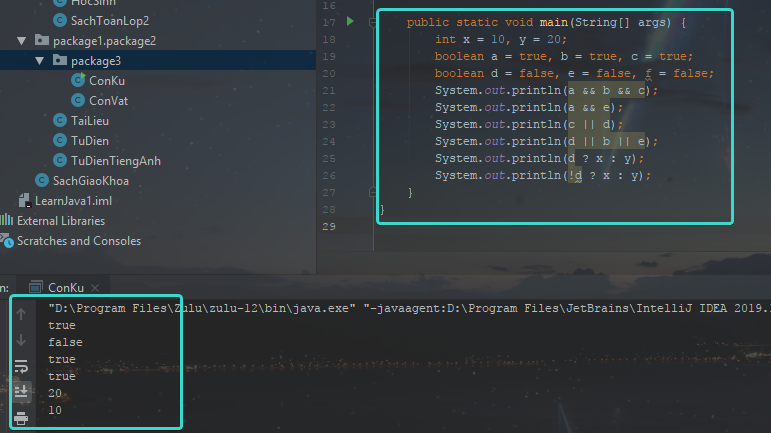Select Scratches and Consoles node
The image size is (771, 433).
point(79,241)
